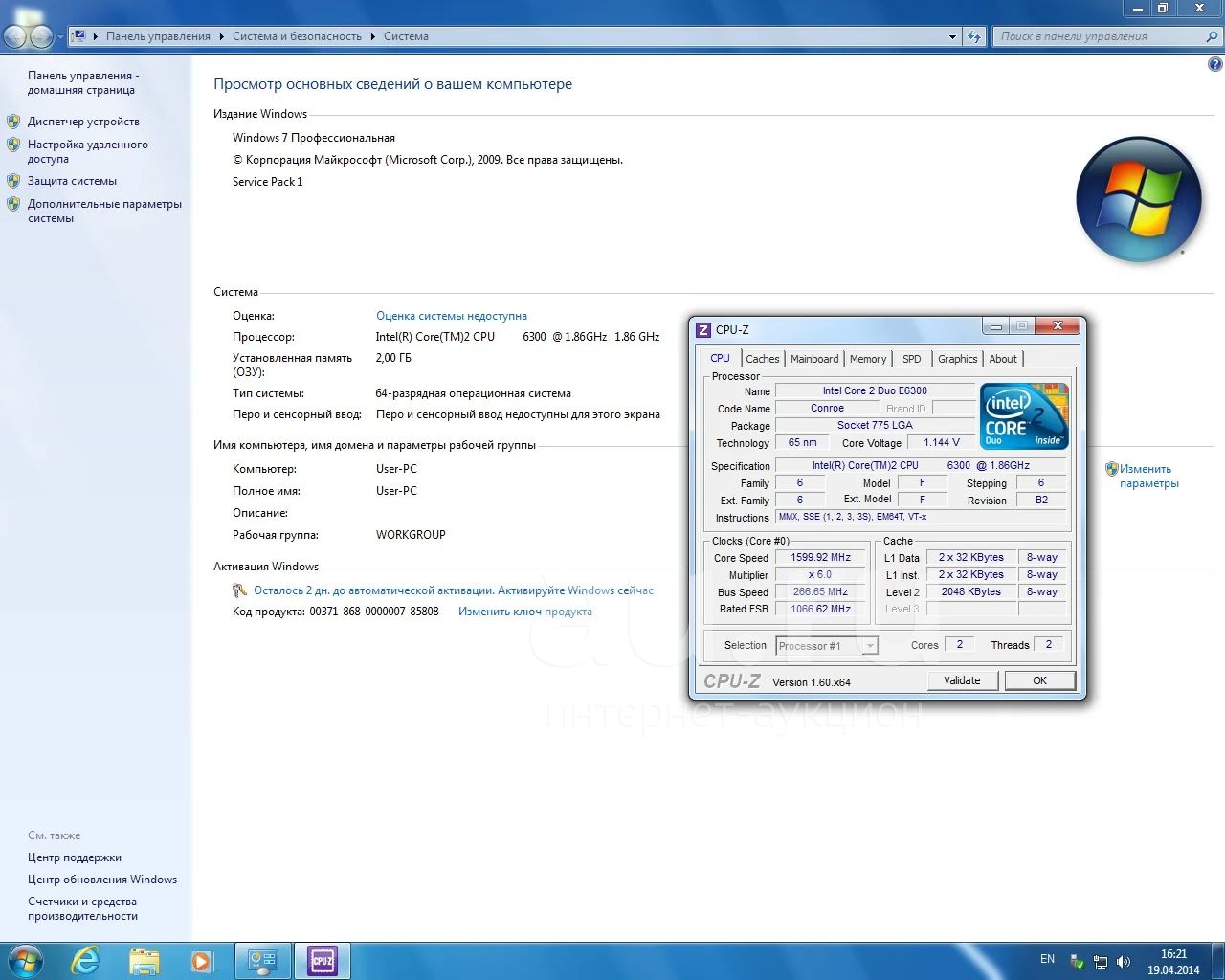The image size is (1225, 980).
Task: Click shield icon next to 'Изменить параметры'
Action: tap(1111, 469)
